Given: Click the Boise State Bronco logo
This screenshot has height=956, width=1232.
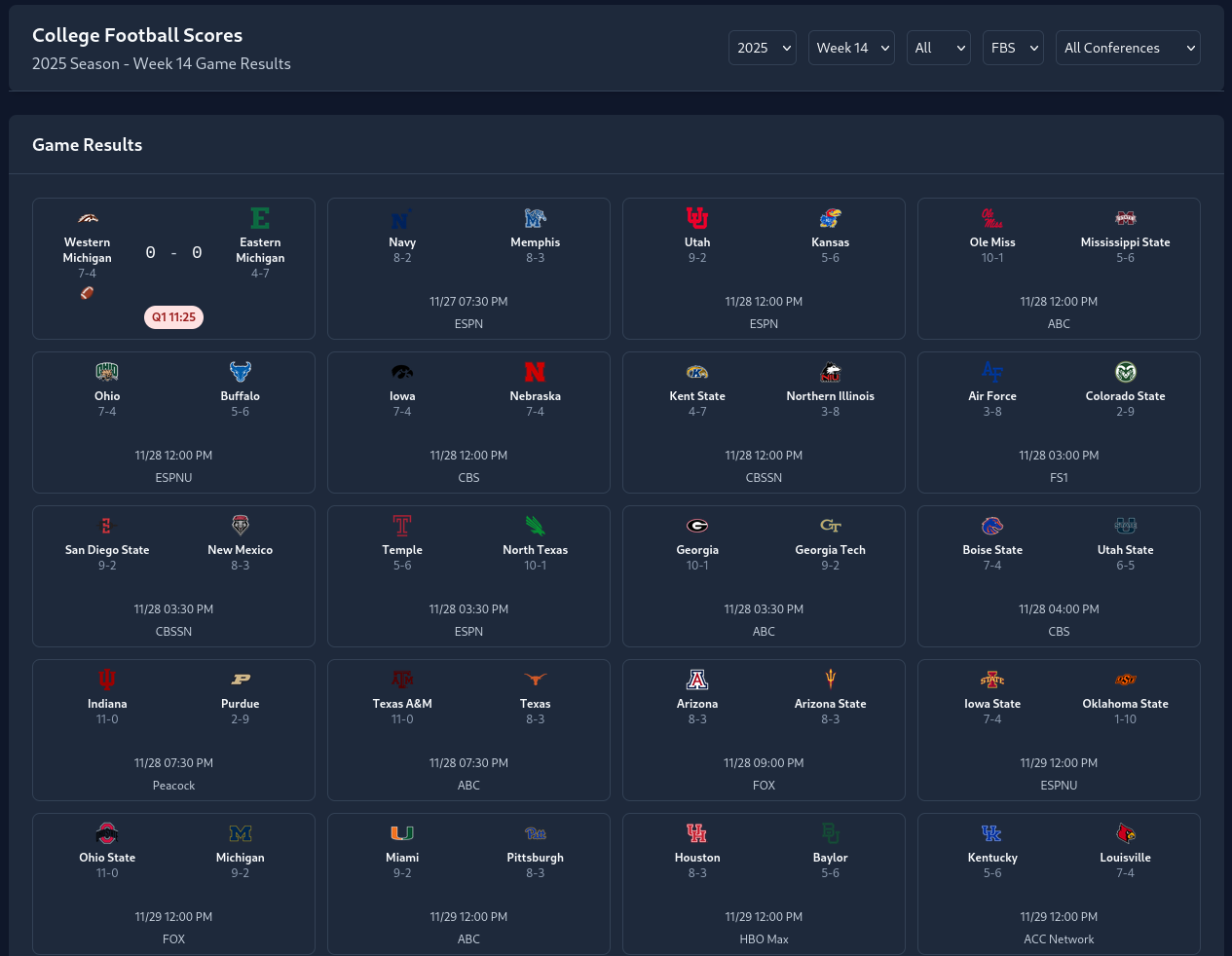Looking at the screenshot, I should [x=992, y=526].
